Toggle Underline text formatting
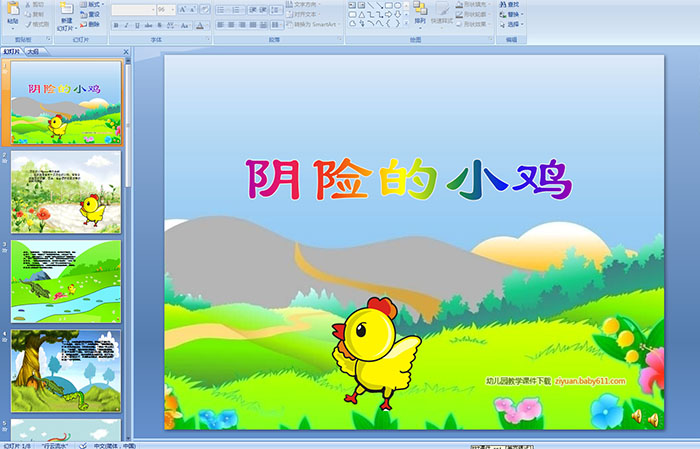The image size is (700, 449). (136, 25)
